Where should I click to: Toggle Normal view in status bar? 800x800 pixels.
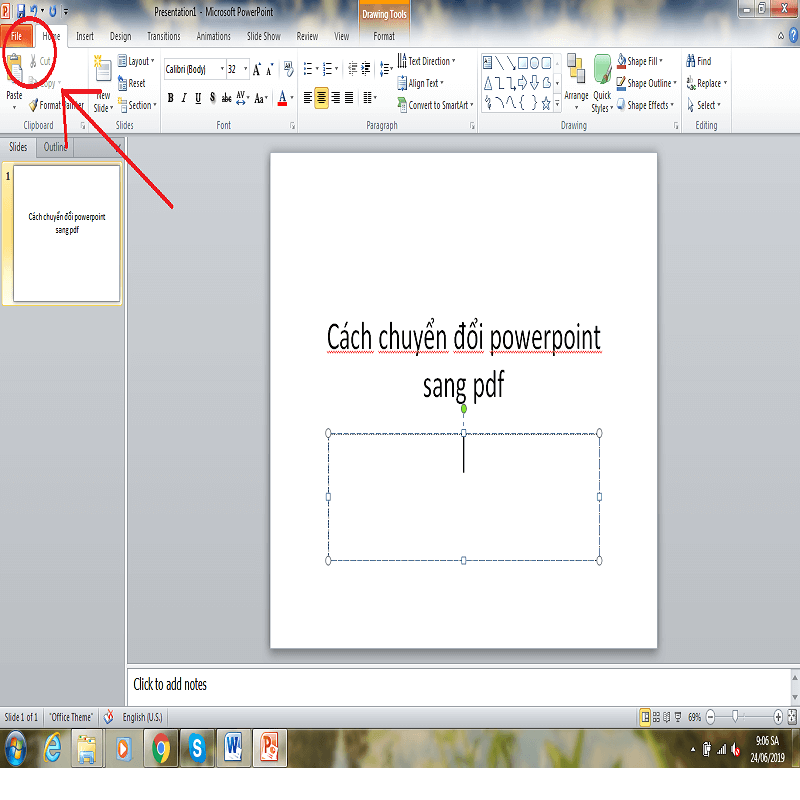click(x=645, y=717)
